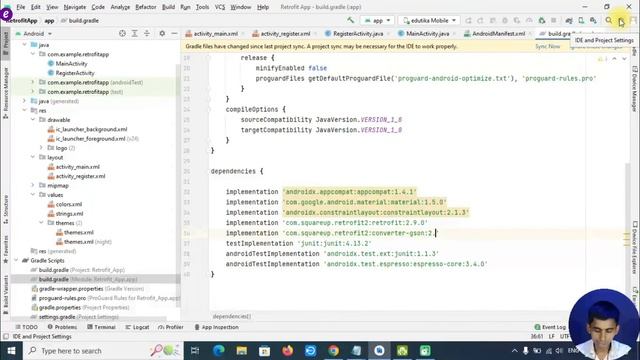Expand the java (generated) folder
Viewport: 640px width, 360px height.
click(x=24, y=101)
